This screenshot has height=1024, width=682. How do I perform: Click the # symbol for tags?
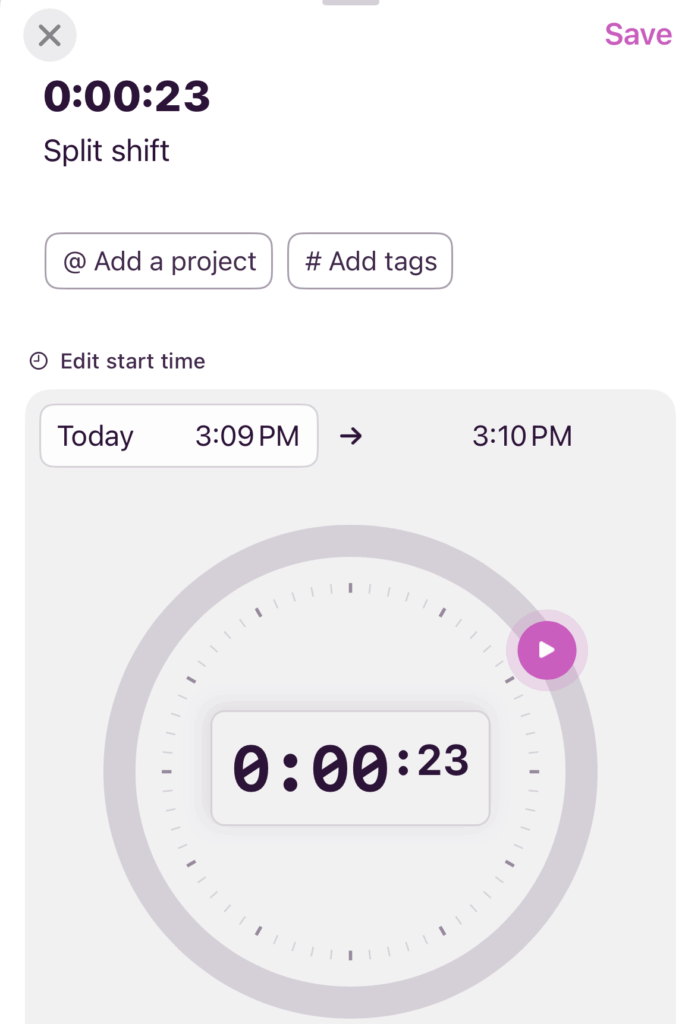click(x=313, y=262)
